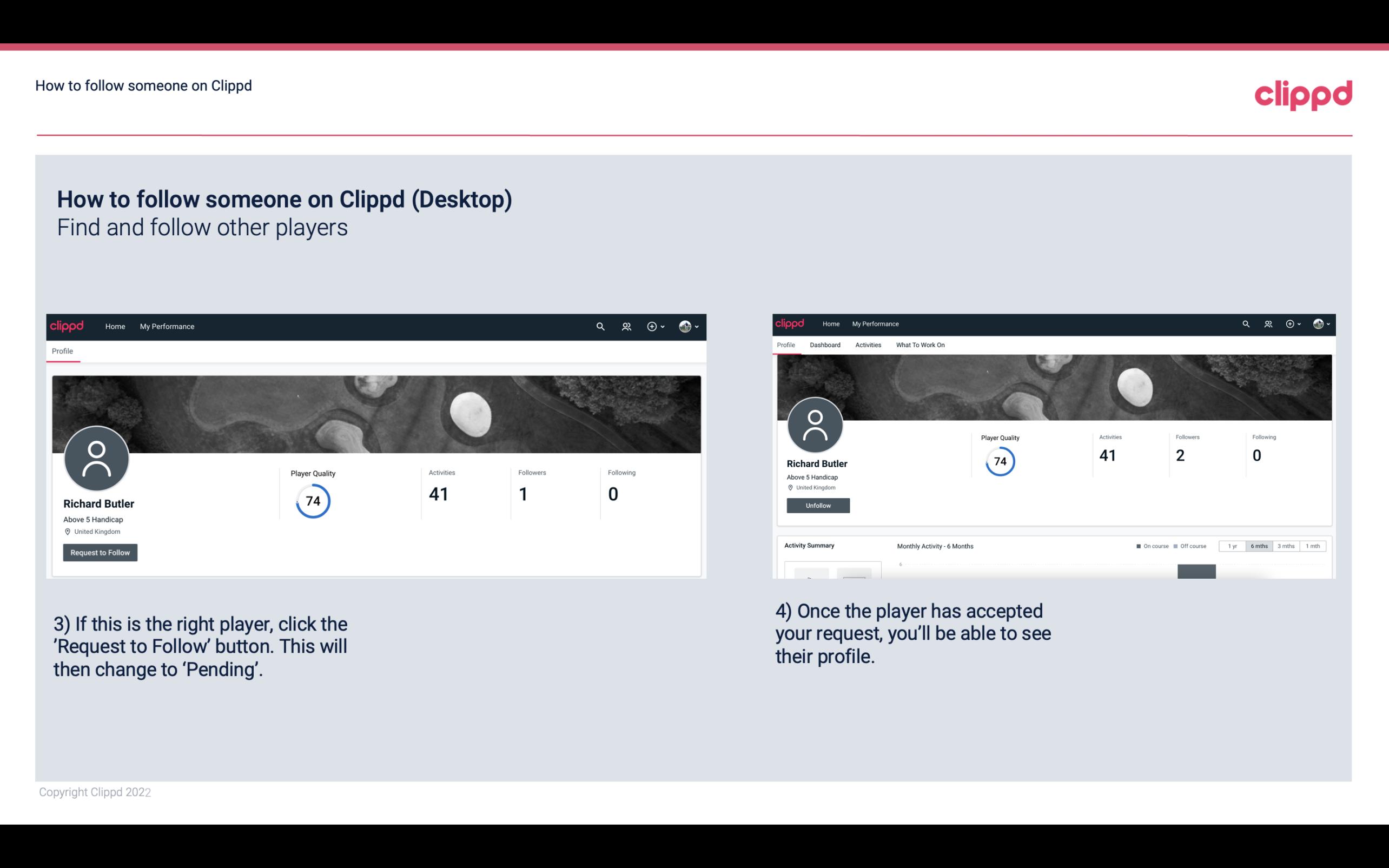Image resolution: width=1389 pixels, height=868 pixels.
Task: Click 'Unfollow' button on right profile
Action: [x=817, y=505]
